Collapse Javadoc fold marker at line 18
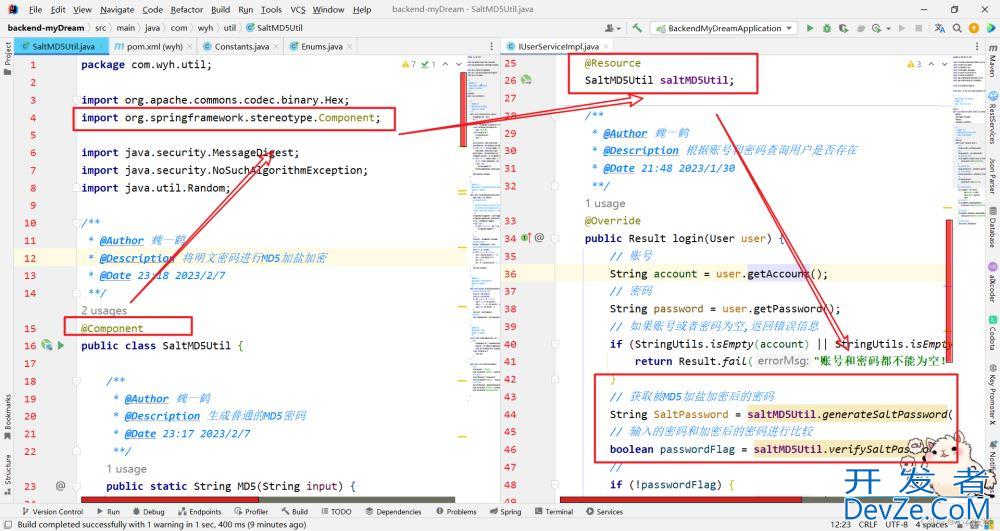The width and height of the screenshot is (1000, 531). pyautogui.click(x=77, y=381)
